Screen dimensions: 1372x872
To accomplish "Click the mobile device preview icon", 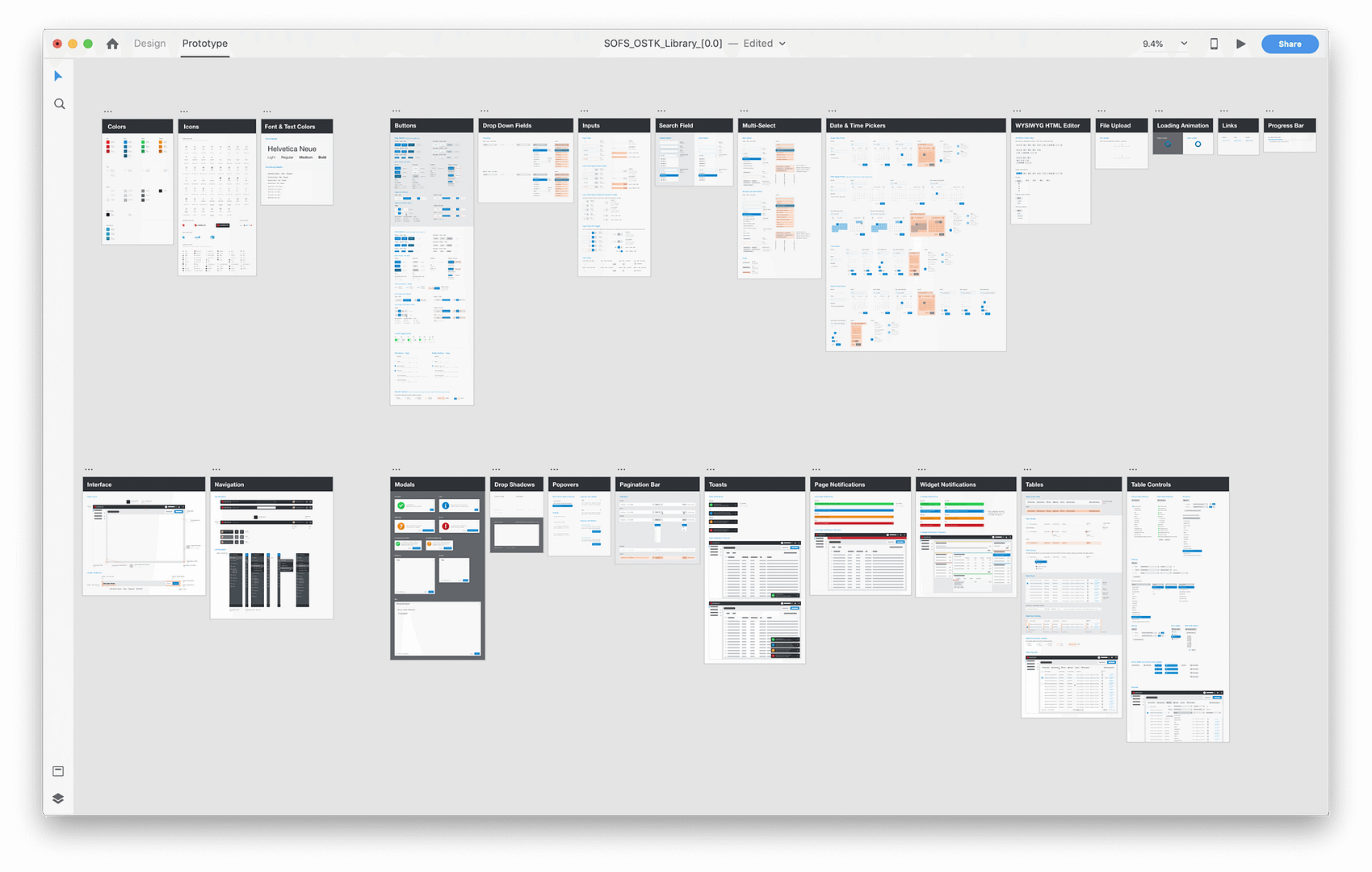I will coord(1213,44).
